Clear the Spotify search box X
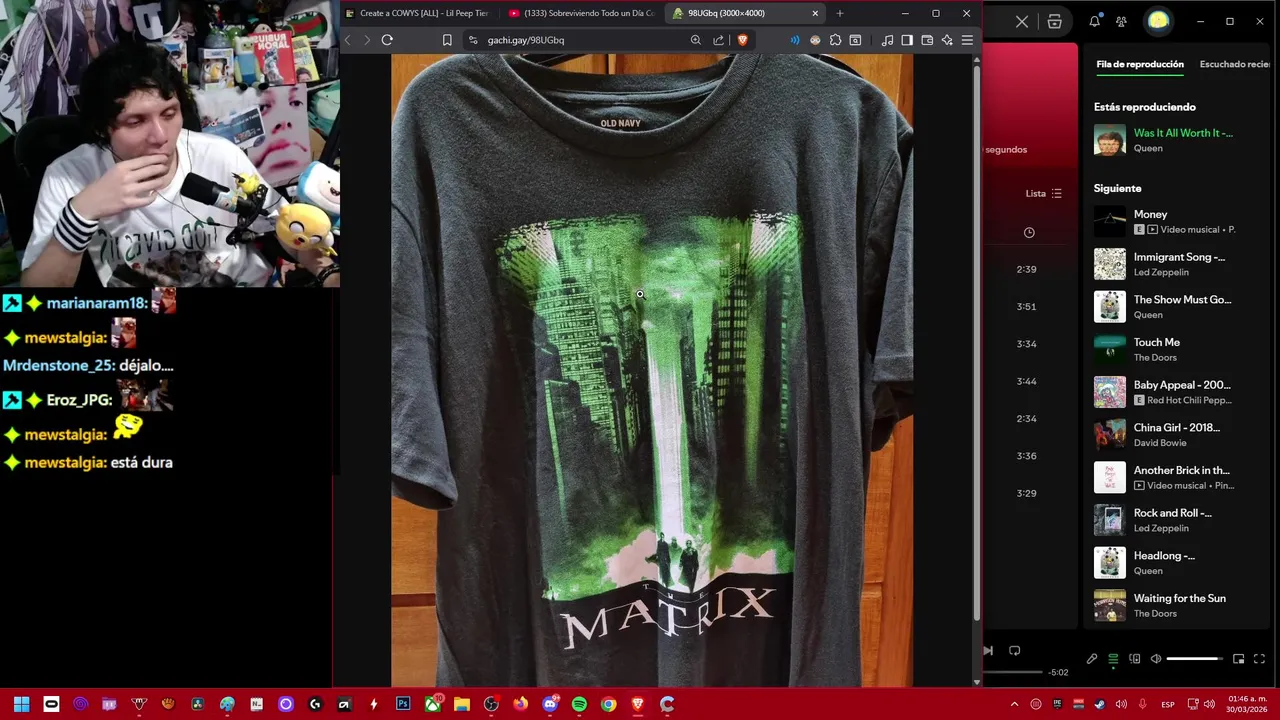The width and height of the screenshot is (1280, 720). [1021, 21]
